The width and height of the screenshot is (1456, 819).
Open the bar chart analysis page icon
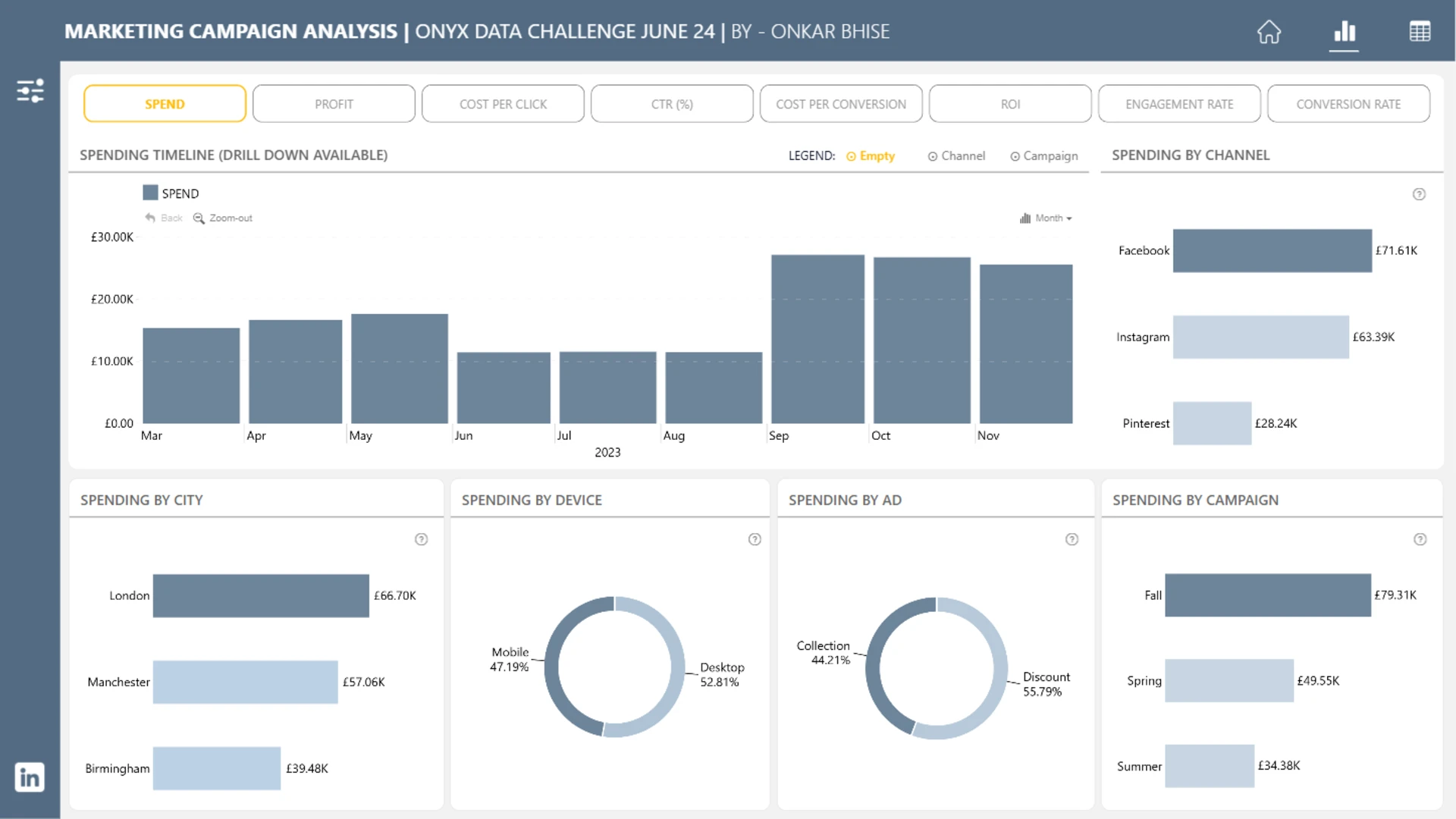[1345, 32]
